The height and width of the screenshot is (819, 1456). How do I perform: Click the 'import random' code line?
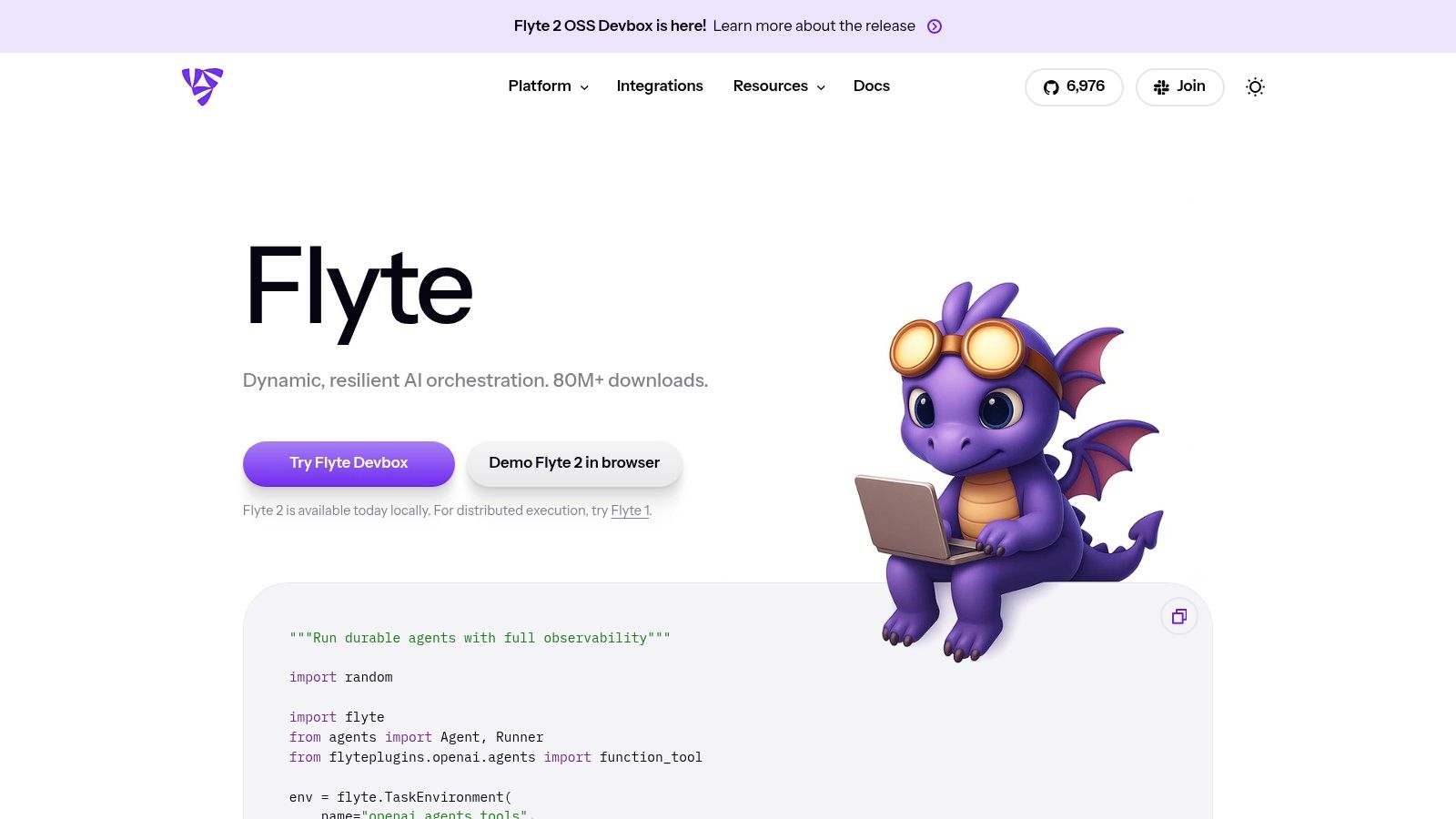click(x=341, y=677)
